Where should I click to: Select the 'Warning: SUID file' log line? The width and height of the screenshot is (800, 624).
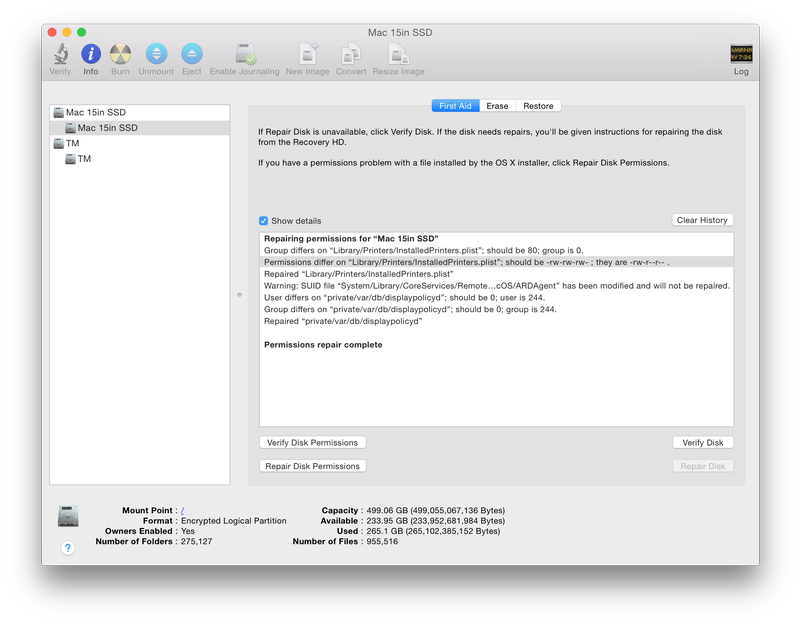pyautogui.click(x=496, y=286)
